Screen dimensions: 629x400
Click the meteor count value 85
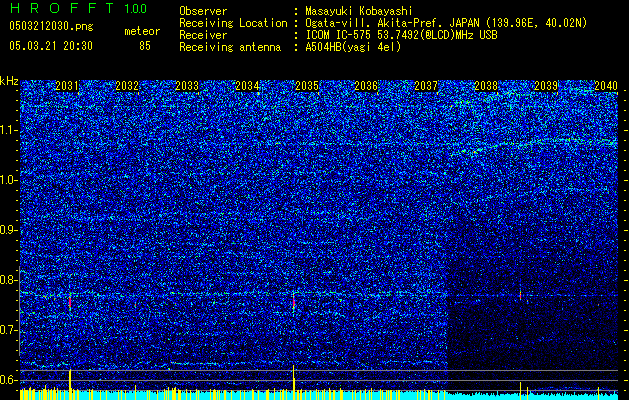coord(145,46)
